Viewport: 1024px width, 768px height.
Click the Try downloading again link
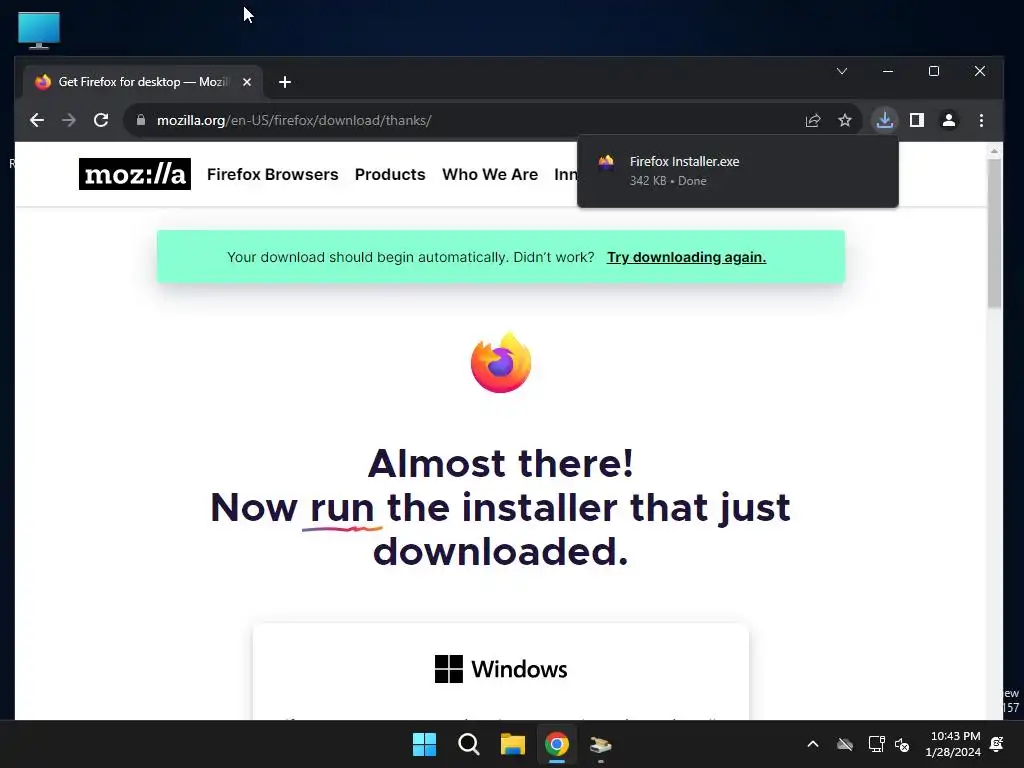tap(686, 257)
